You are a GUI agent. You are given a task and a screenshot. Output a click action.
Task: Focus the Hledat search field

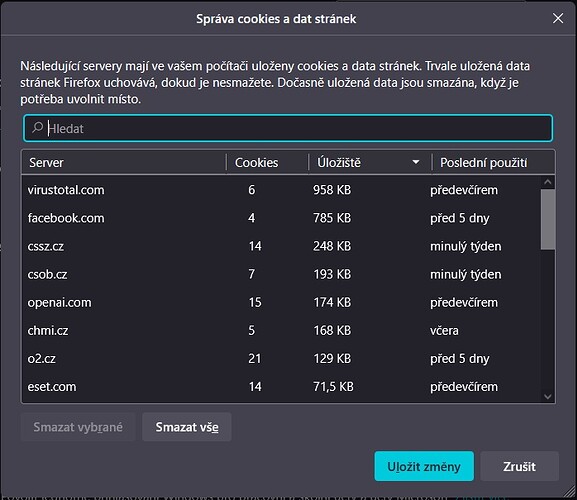[x=288, y=128]
